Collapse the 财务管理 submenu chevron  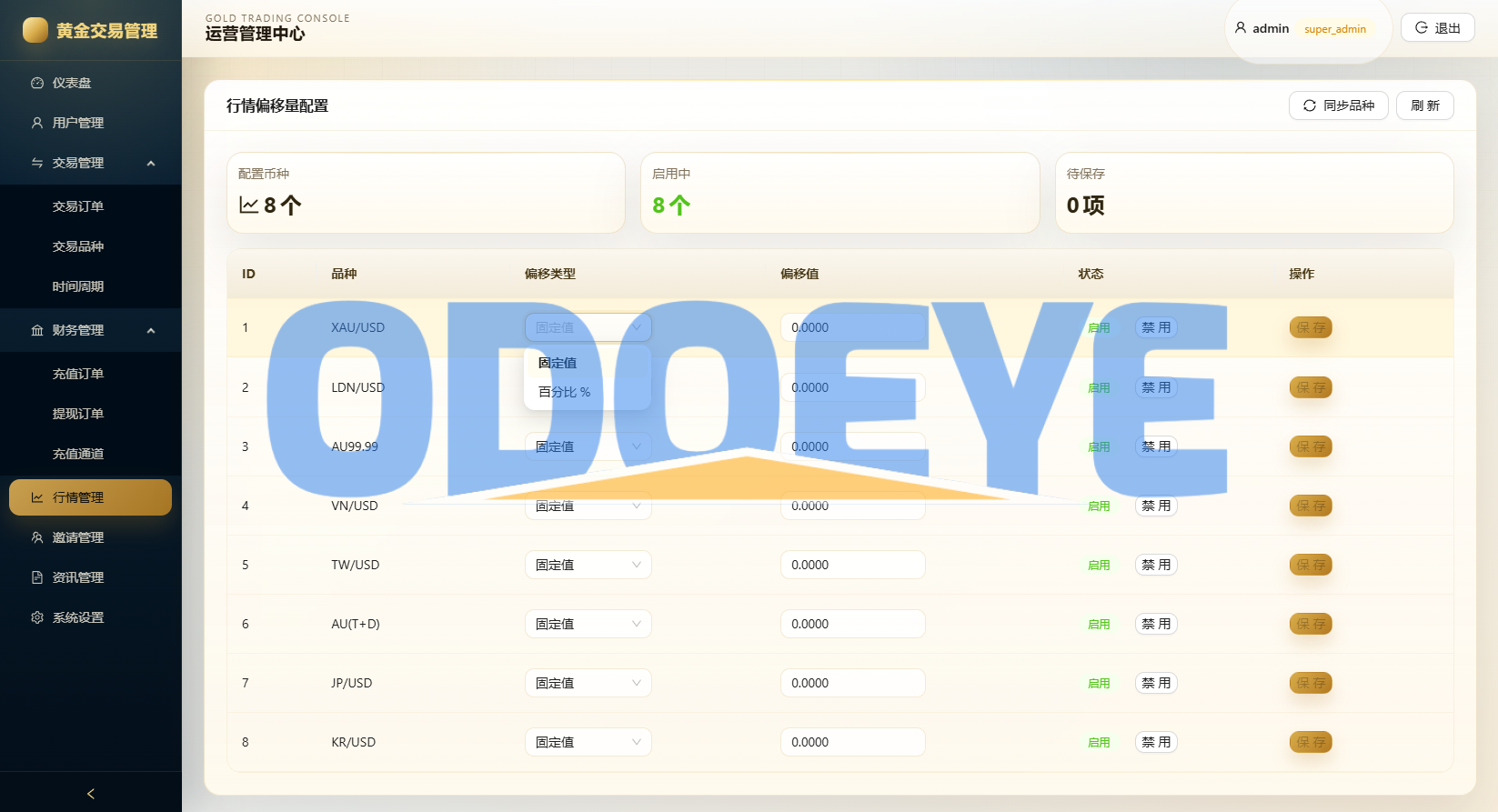tap(151, 330)
